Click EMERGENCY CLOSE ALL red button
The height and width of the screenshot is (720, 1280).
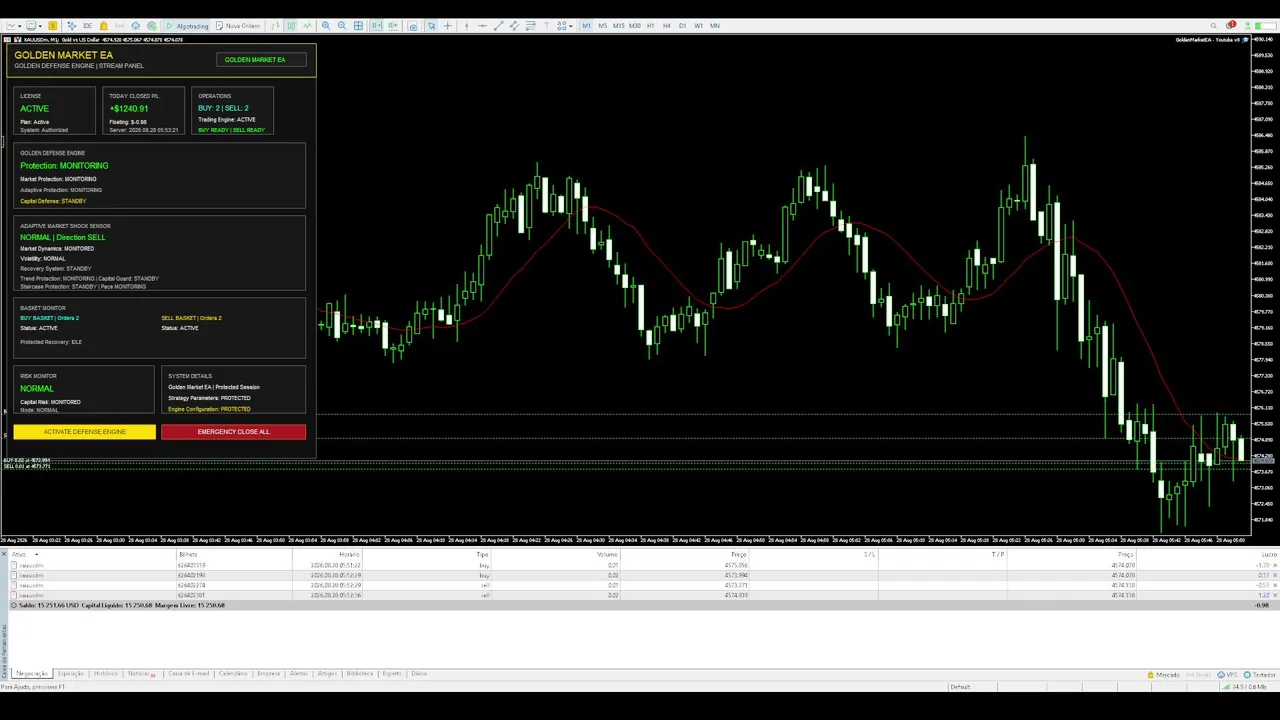[233, 432]
